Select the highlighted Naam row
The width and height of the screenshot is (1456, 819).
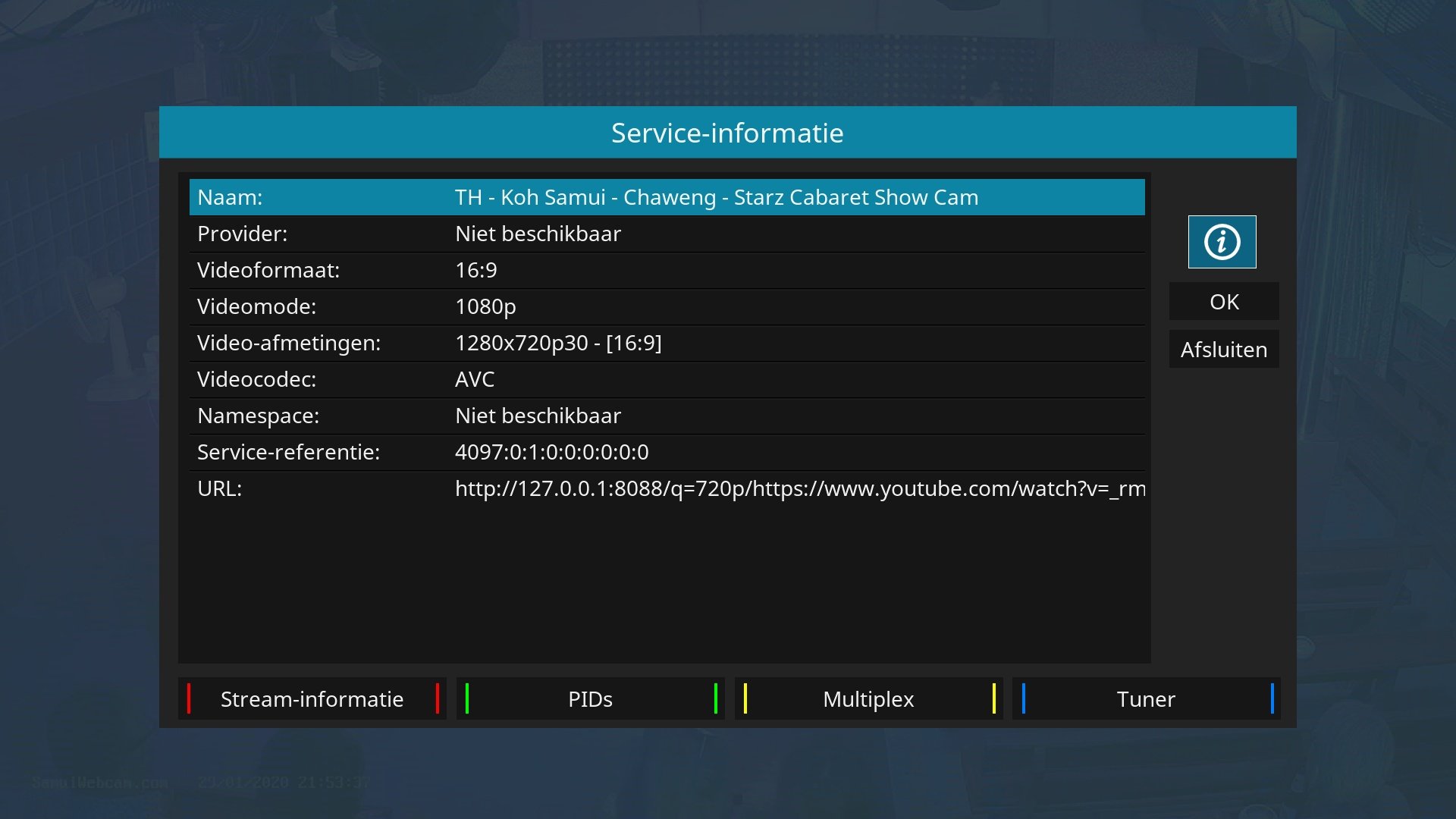(666, 197)
